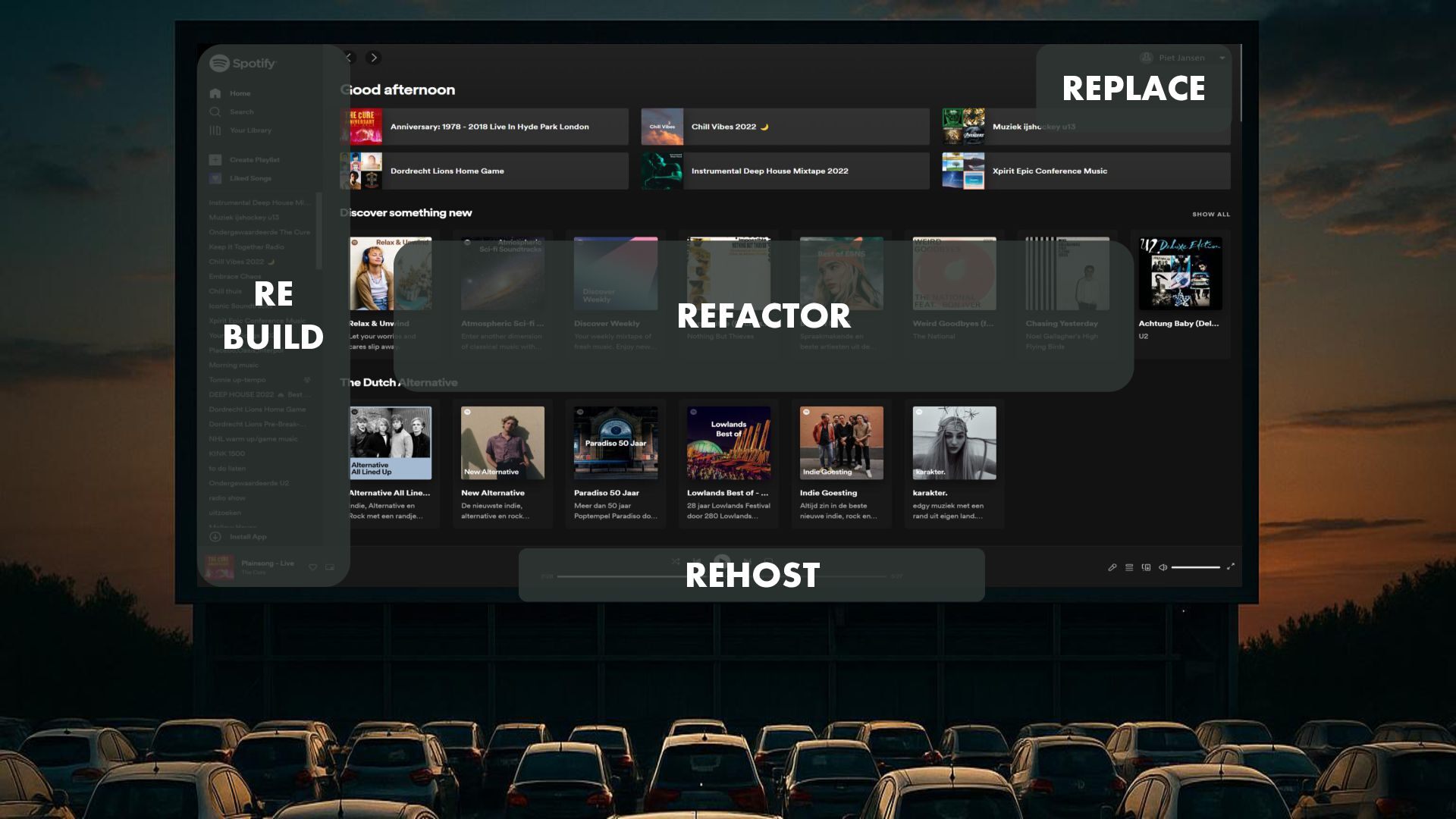Open the Instrumental Deep House Mixtape 2022 card
The width and height of the screenshot is (1456, 819).
pyautogui.click(x=786, y=171)
